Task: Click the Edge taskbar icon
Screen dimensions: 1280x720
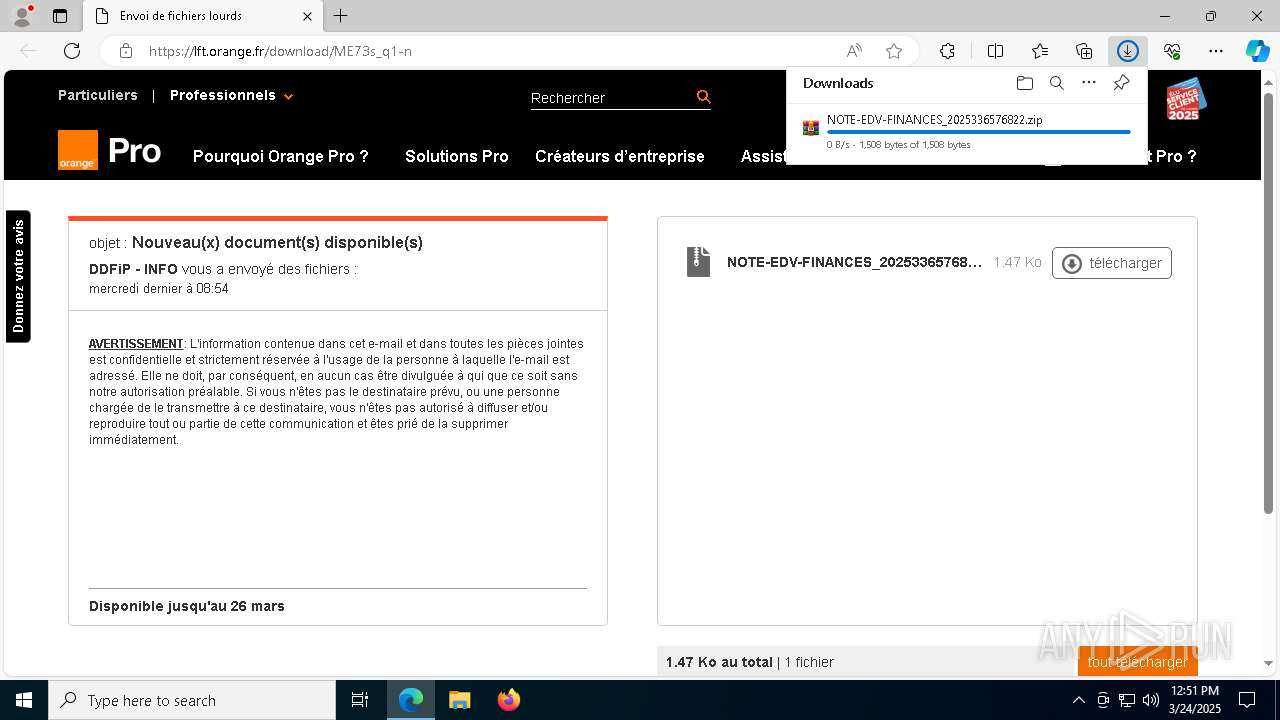Action: 411,700
